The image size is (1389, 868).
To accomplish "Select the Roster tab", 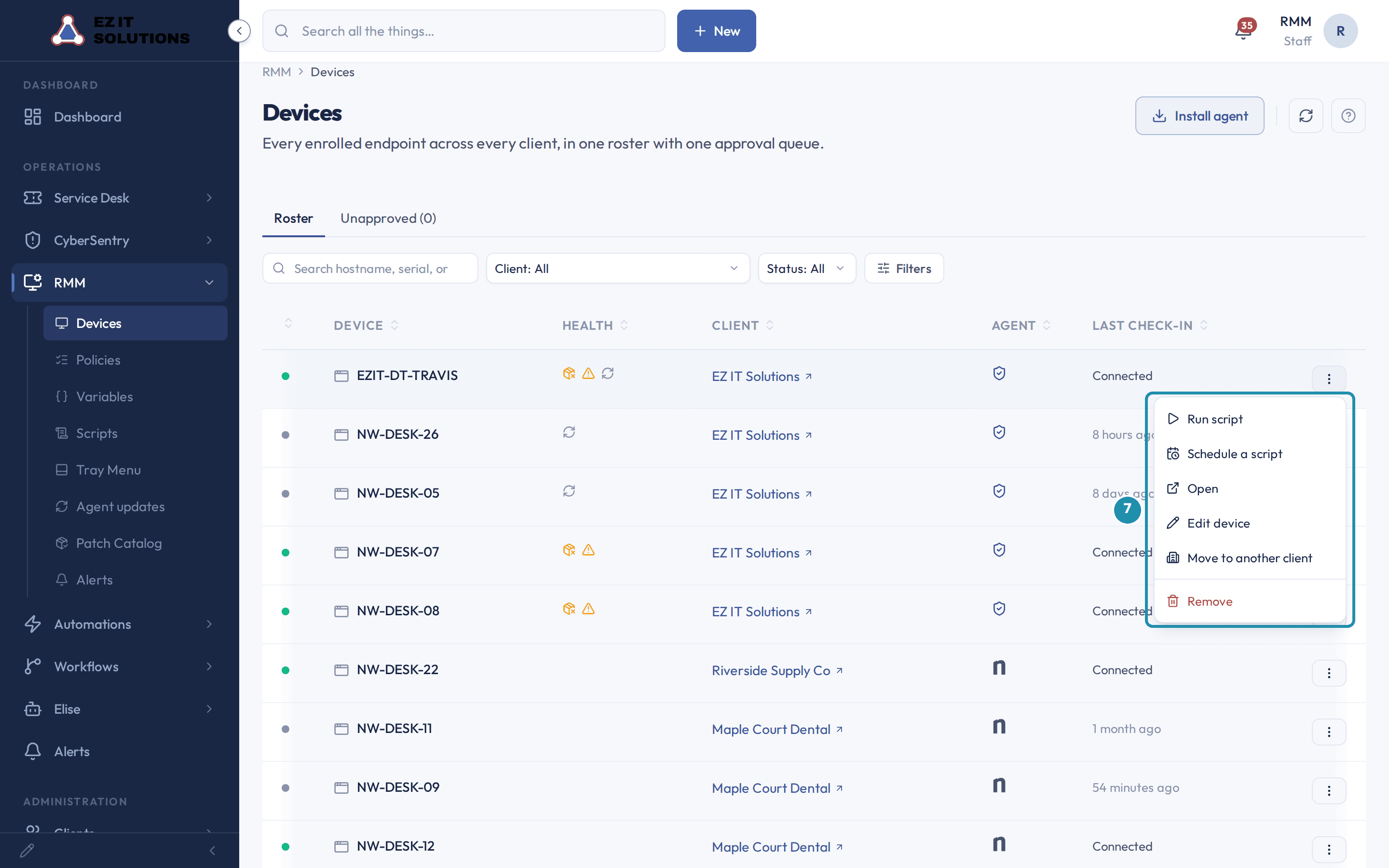I will pos(293,219).
